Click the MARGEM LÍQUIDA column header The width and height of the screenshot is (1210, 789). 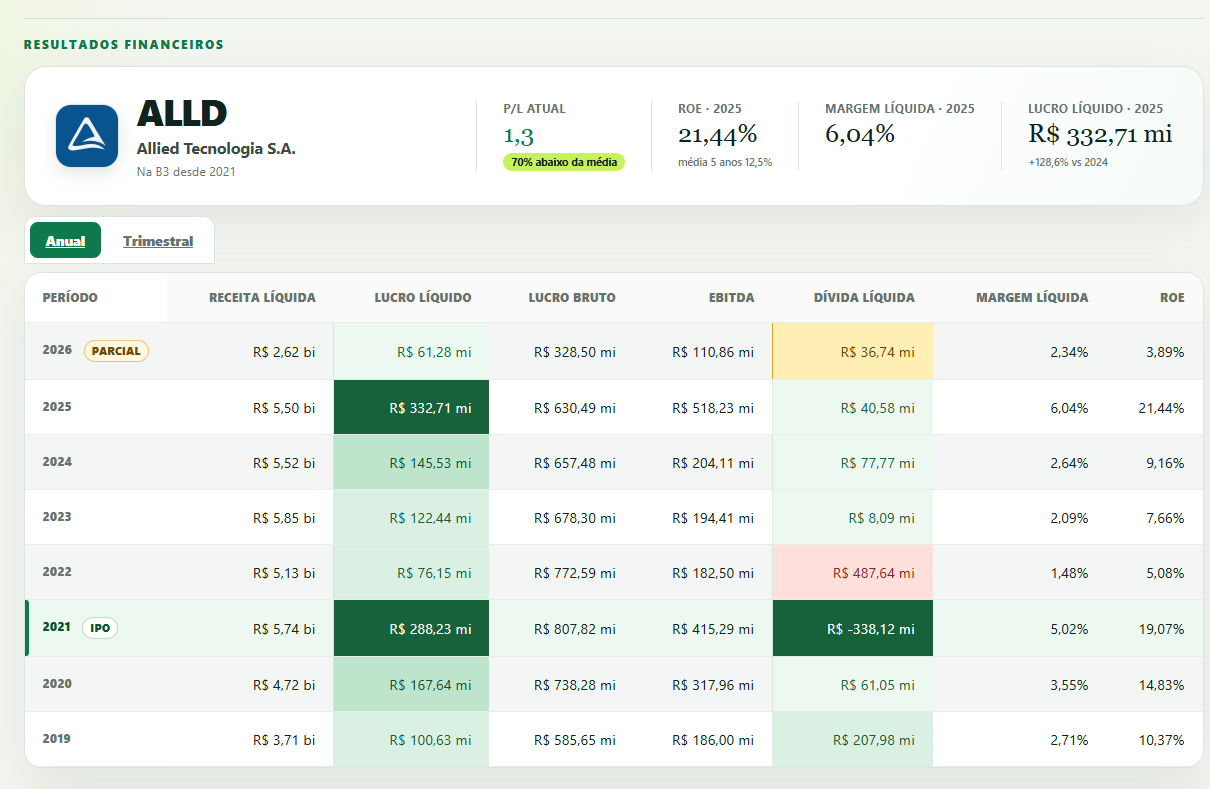[1032, 297]
